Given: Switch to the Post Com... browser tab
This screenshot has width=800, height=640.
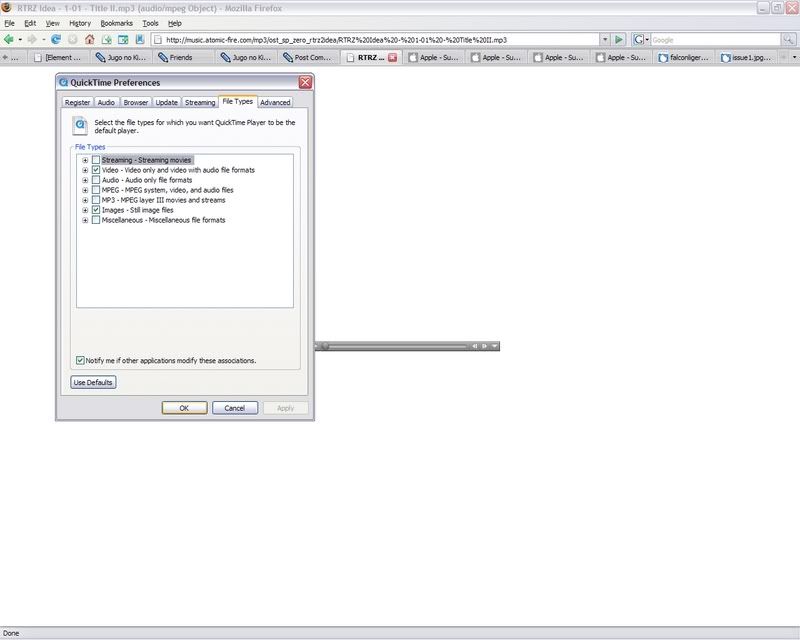Looking at the screenshot, I should [309, 57].
